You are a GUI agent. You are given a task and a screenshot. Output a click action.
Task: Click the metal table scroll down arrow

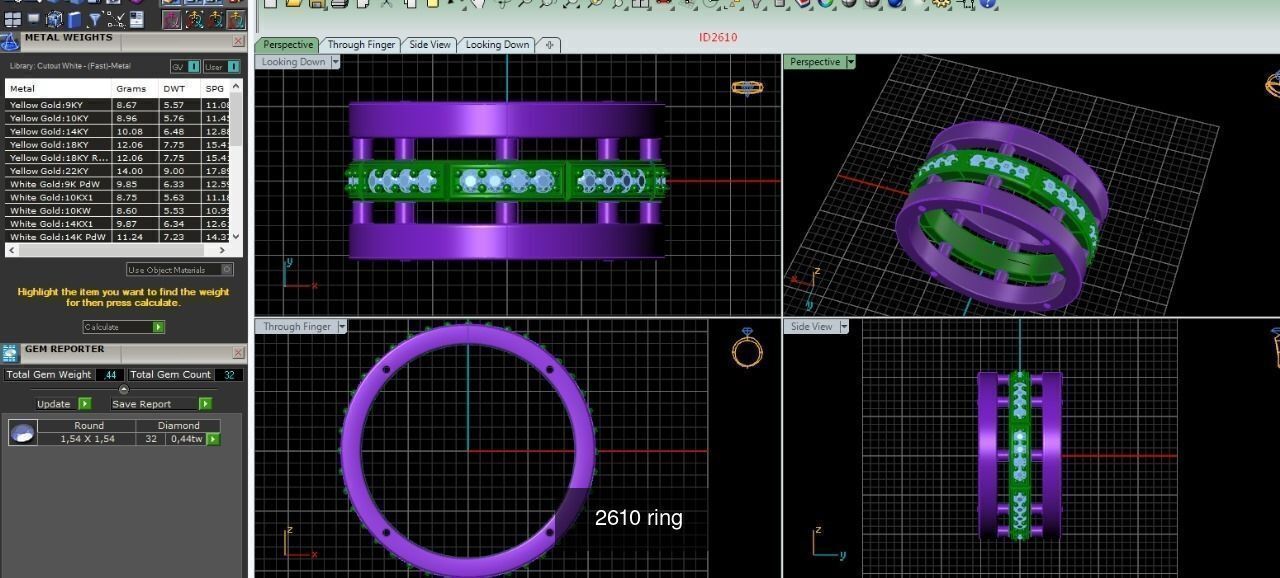[x=236, y=236]
